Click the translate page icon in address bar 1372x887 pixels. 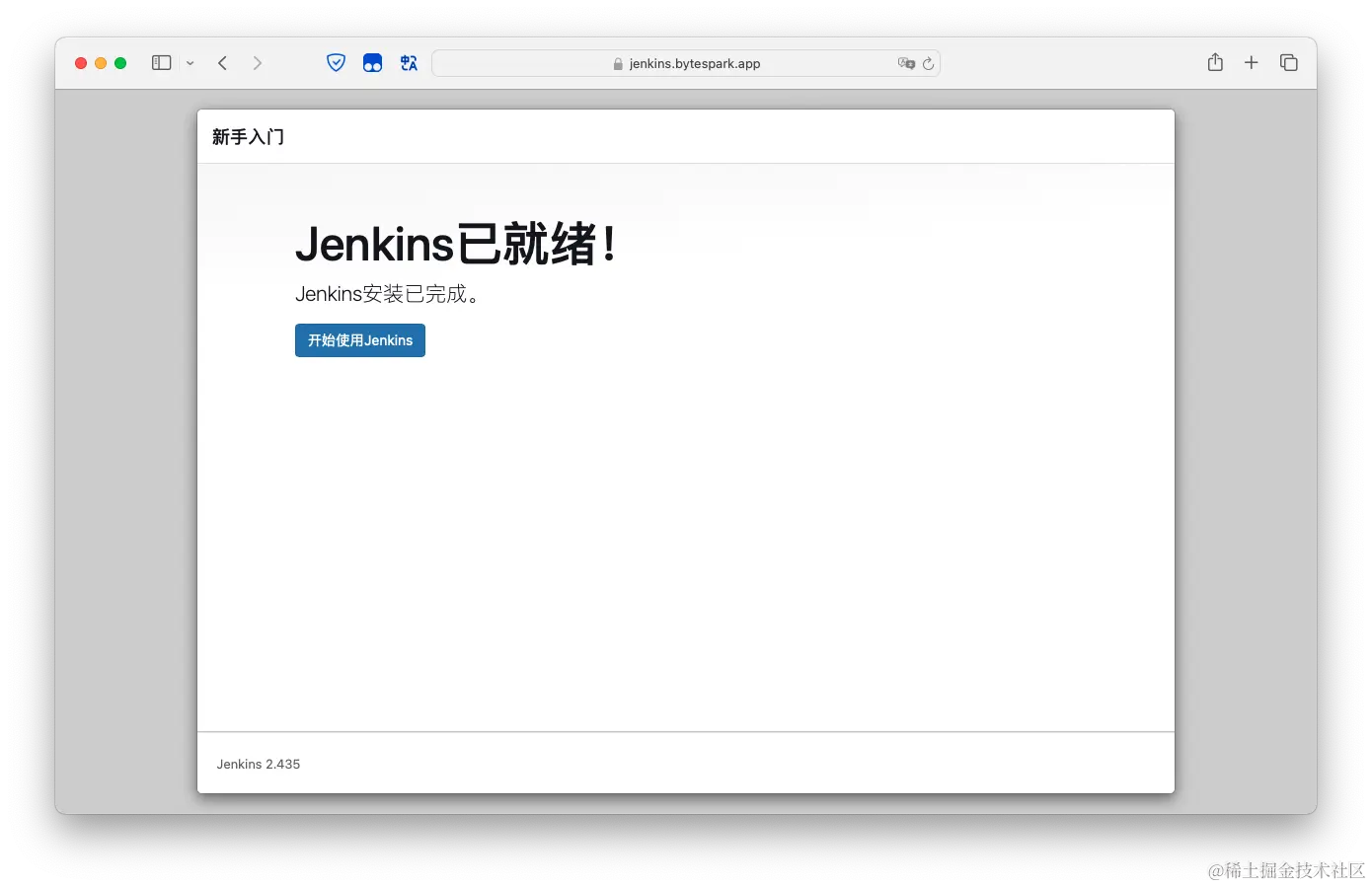[906, 63]
